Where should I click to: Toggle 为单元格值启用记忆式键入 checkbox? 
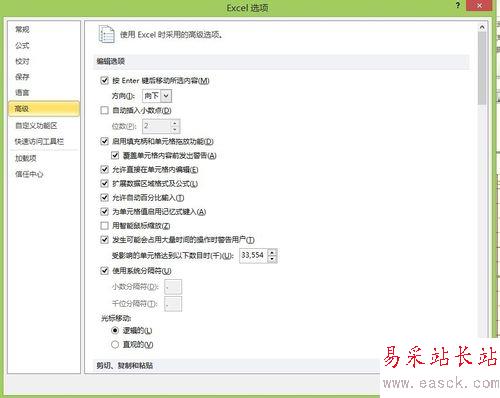pos(104,212)
